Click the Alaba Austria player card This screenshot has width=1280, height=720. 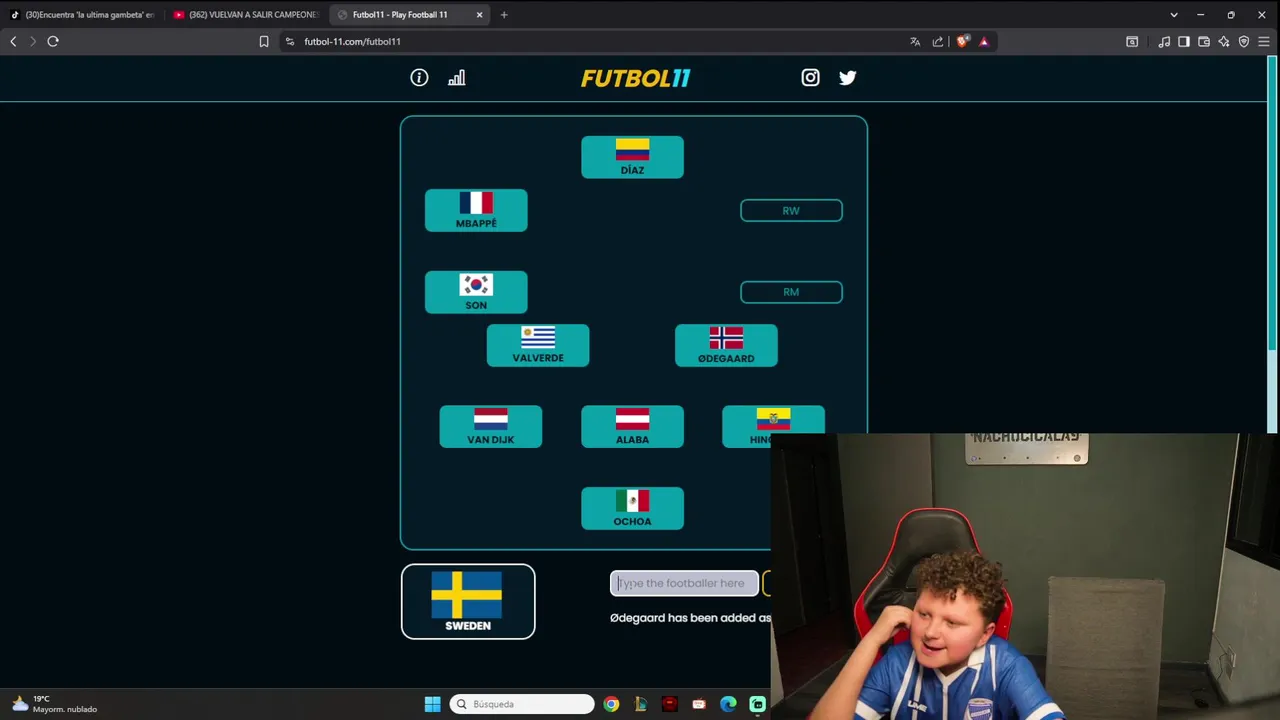[x=632, y=426]
